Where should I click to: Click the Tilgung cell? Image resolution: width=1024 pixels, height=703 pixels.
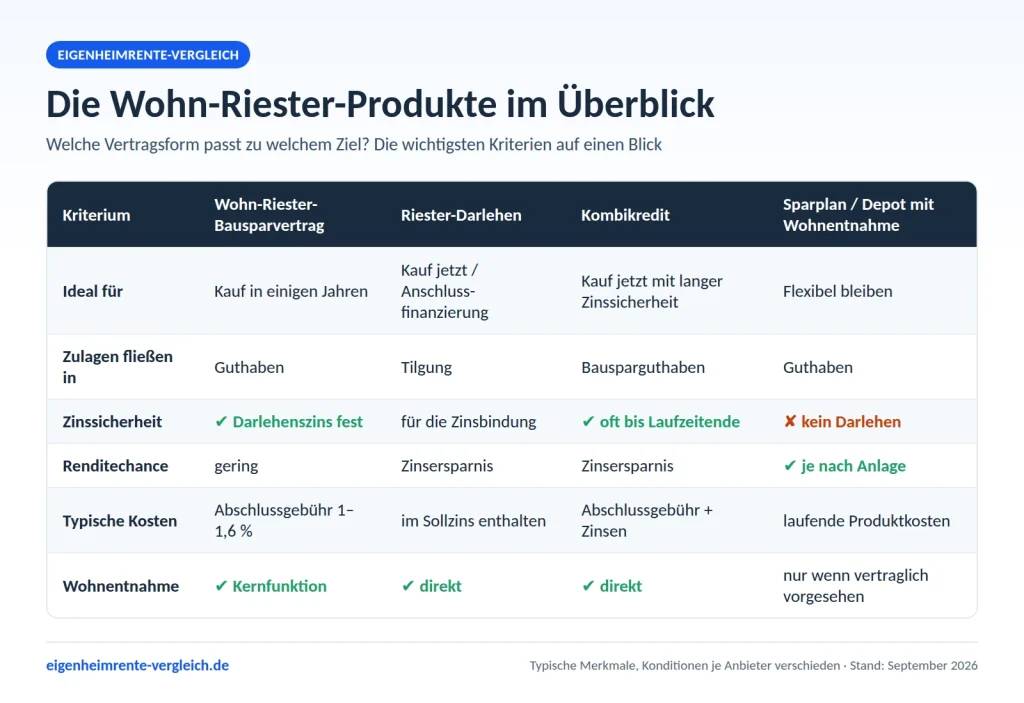click(426, 367)
